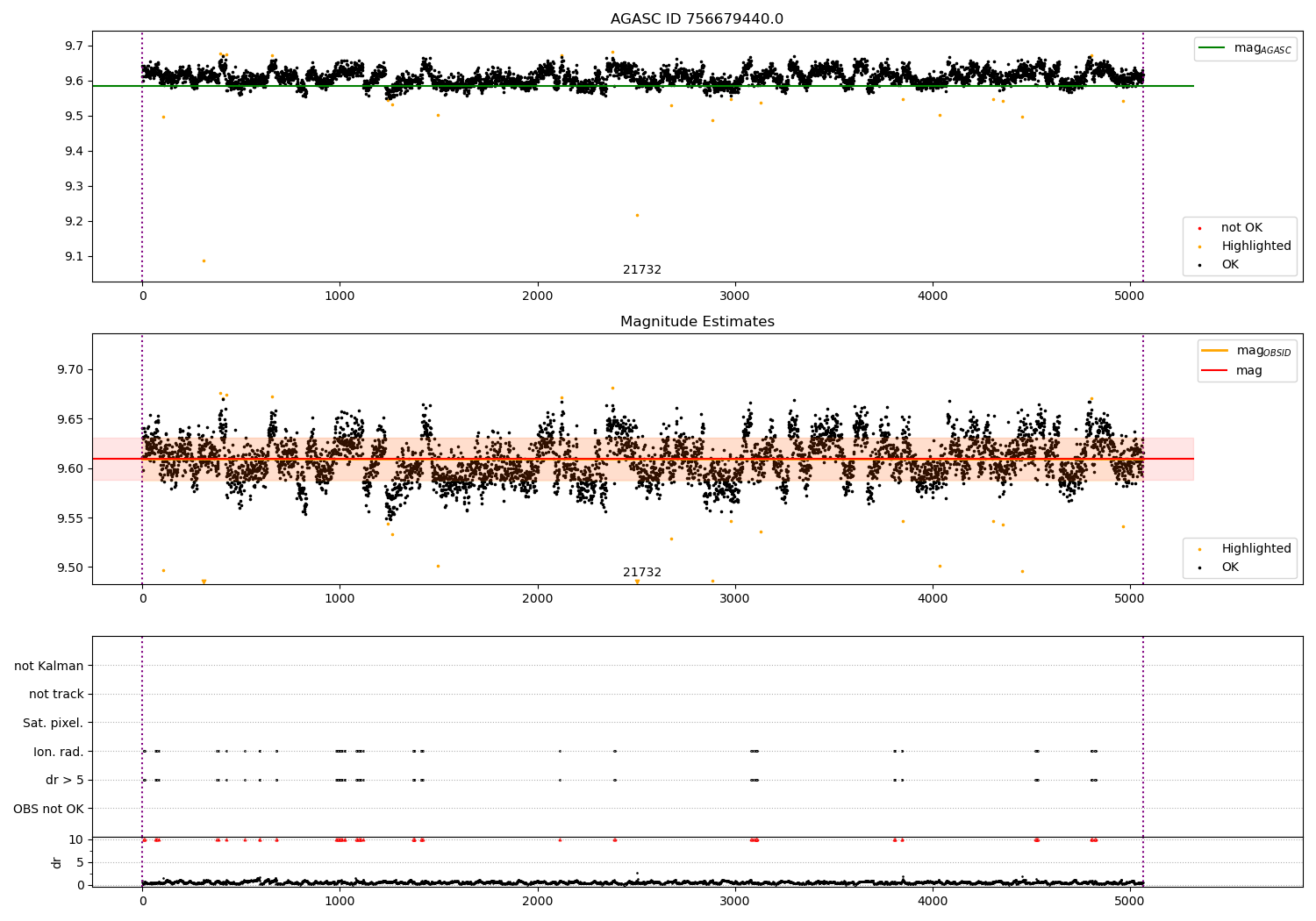Click the 'Sat. pixel.' axis label
Image resolution: width=1316 pixels, height=921 pixels.
53,723
